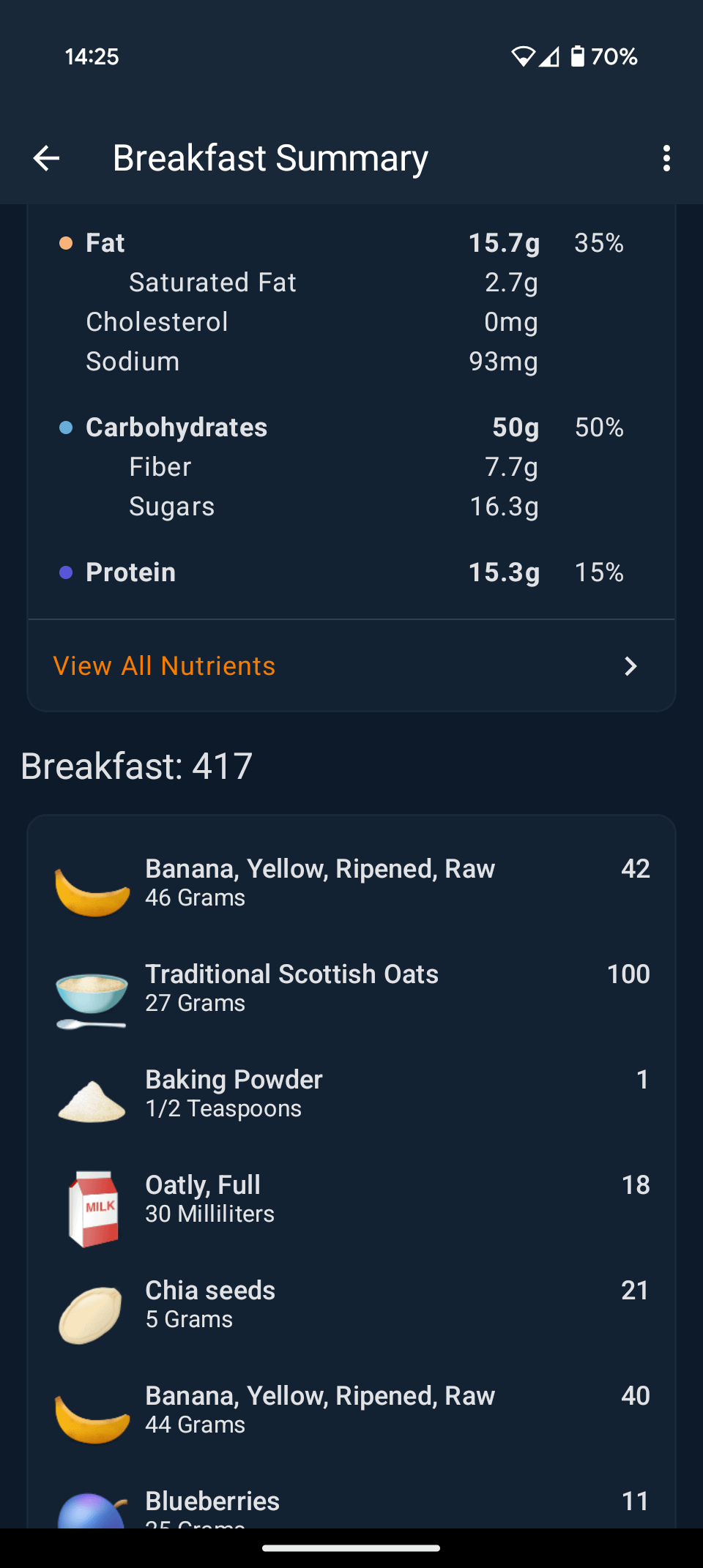
Task: Tap the baking powder pile icon
Action: tap(92, 1101)
